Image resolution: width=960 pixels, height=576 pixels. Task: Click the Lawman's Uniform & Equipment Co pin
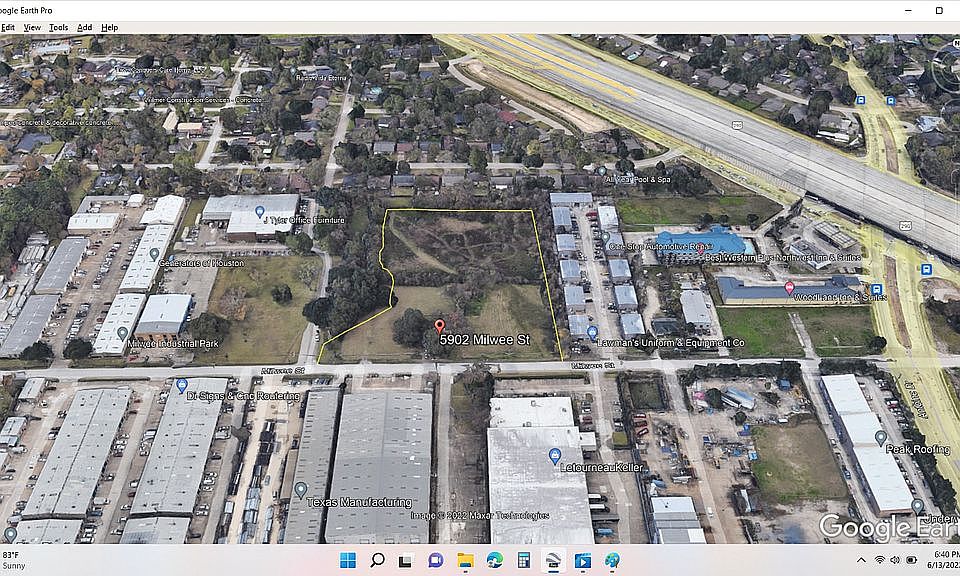coord(592,332)
